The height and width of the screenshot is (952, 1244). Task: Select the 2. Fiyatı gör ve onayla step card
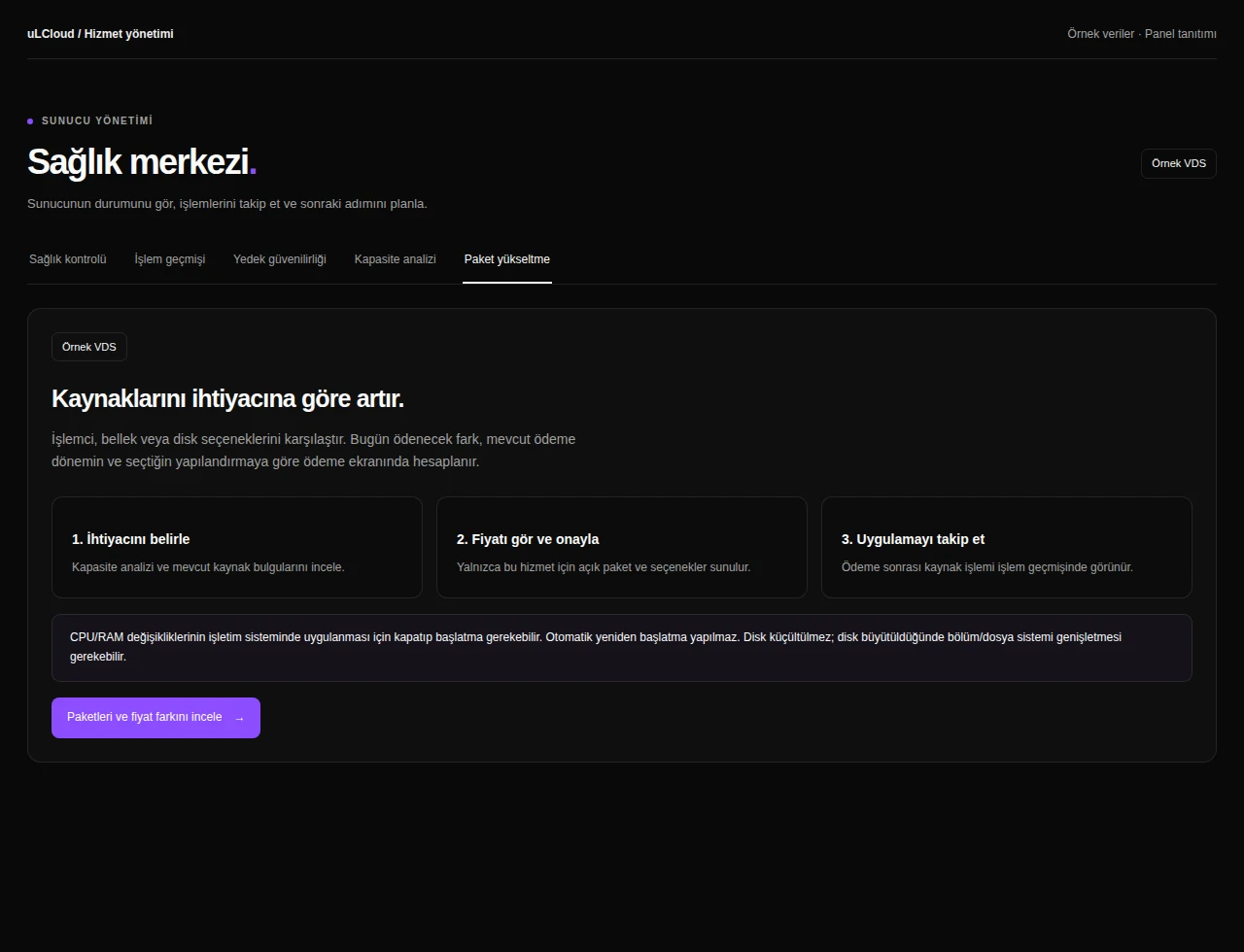[x=622, y=547]
